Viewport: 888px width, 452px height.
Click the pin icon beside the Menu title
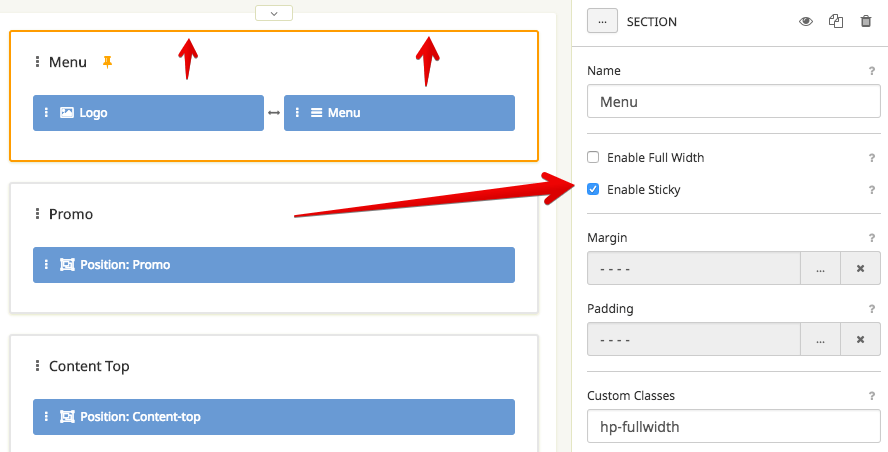(x=108, y=62)
